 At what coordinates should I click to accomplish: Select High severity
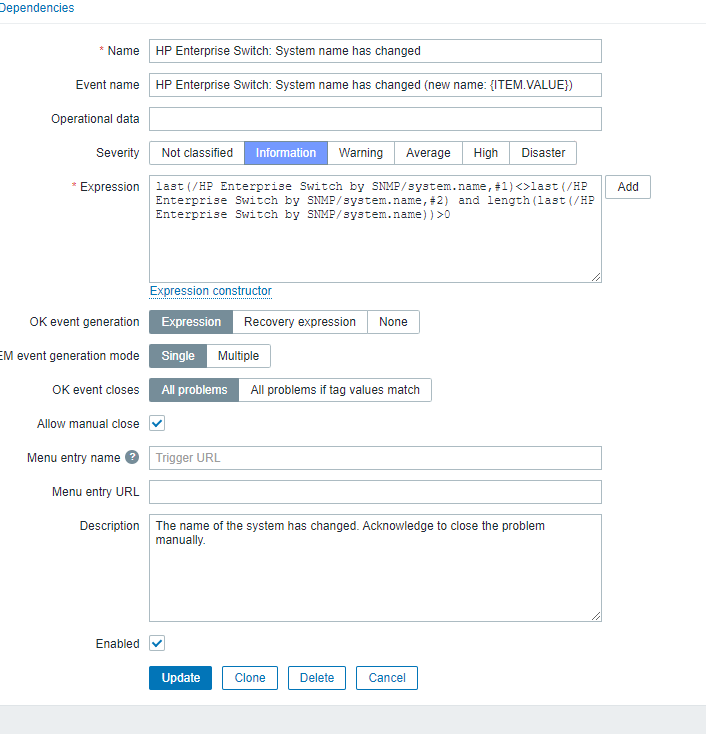[x=485, y=153]
